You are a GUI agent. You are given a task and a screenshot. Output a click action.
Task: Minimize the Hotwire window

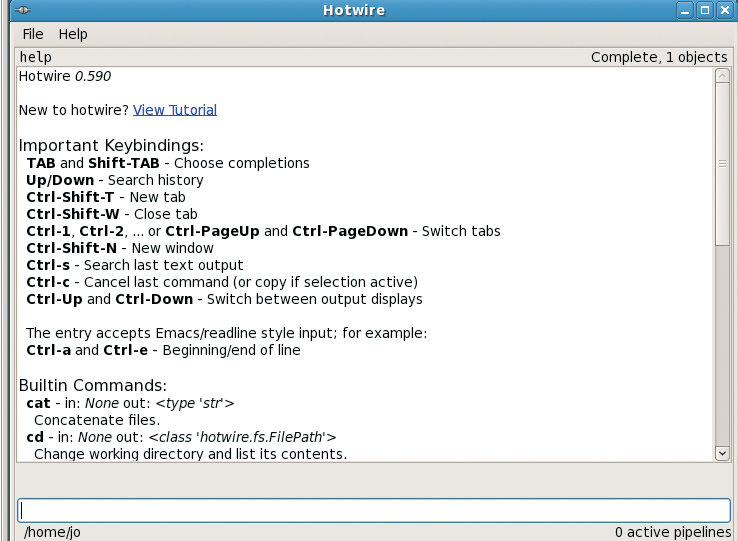click(685, 10)
